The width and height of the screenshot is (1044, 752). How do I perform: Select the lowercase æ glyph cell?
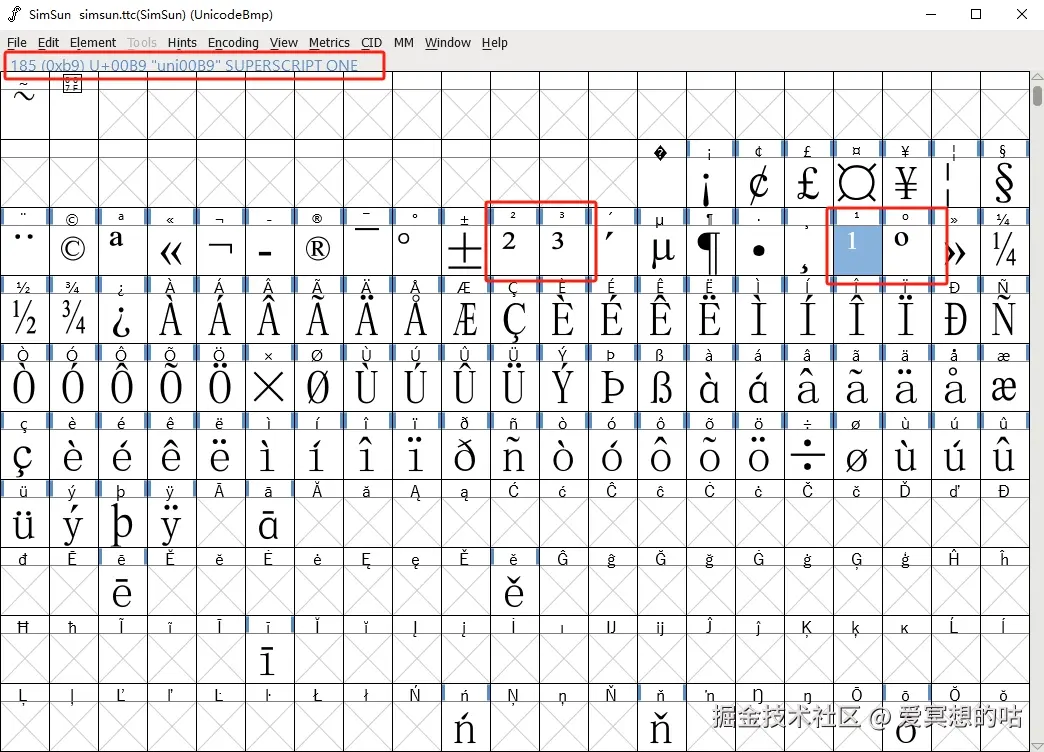click(1005, 387)
